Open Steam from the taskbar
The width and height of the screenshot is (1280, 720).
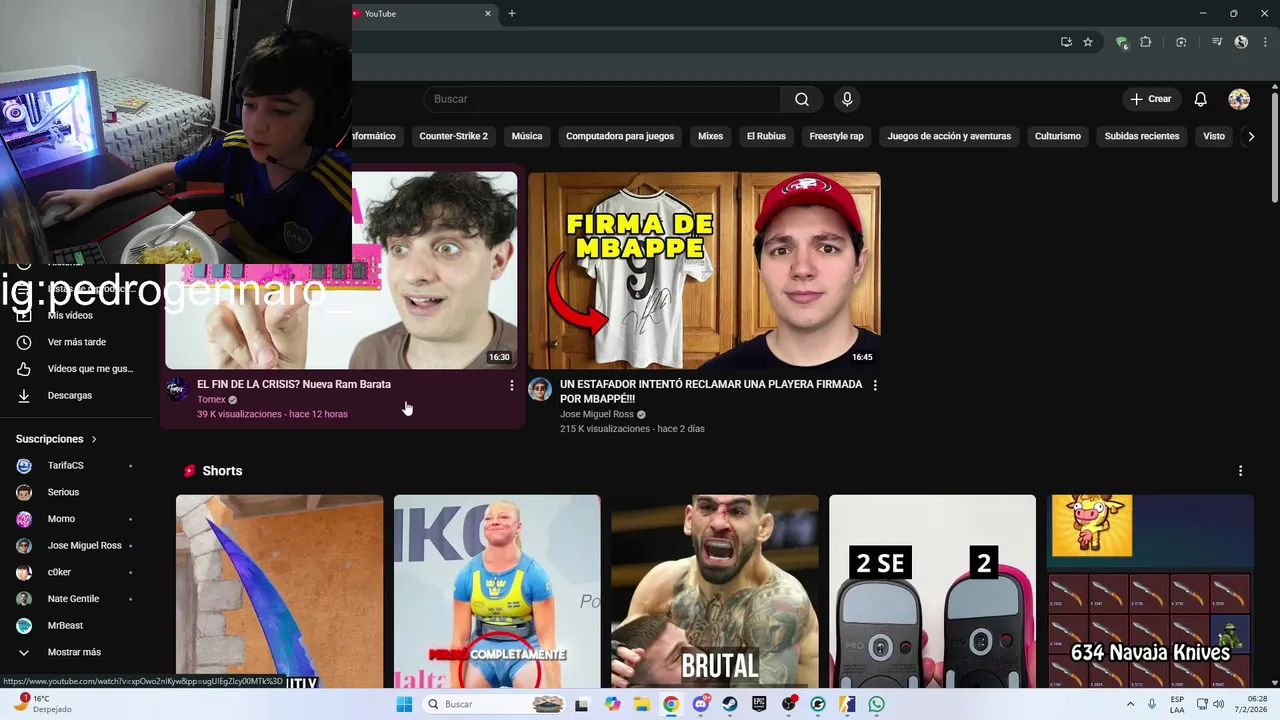(730, 704)
